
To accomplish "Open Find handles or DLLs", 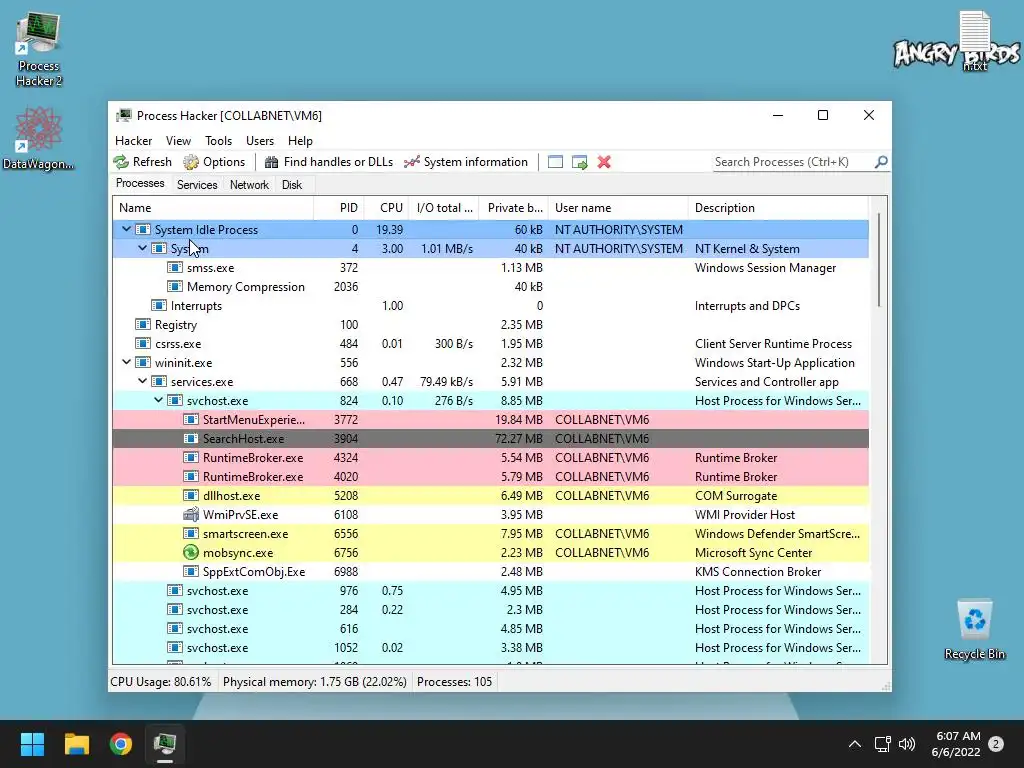I will coord(328,162).
